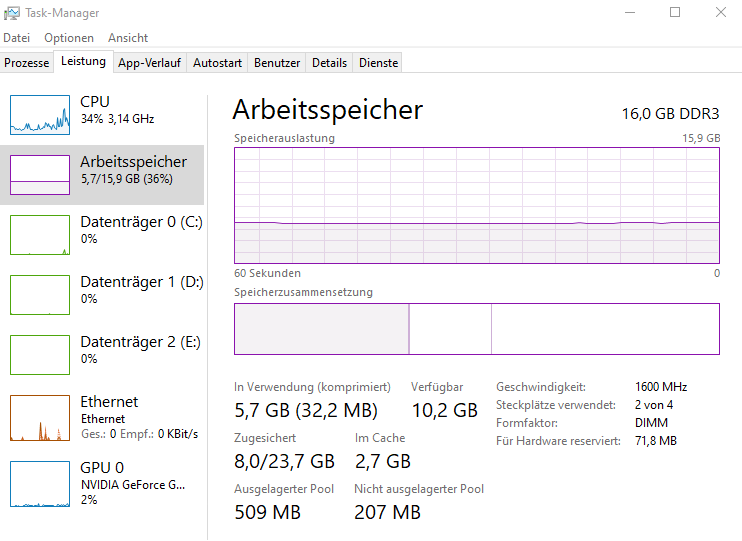Viewport: 742px width, 541px height.
Task: Switch to the Prozesse tab
Action: coord(27,63)
